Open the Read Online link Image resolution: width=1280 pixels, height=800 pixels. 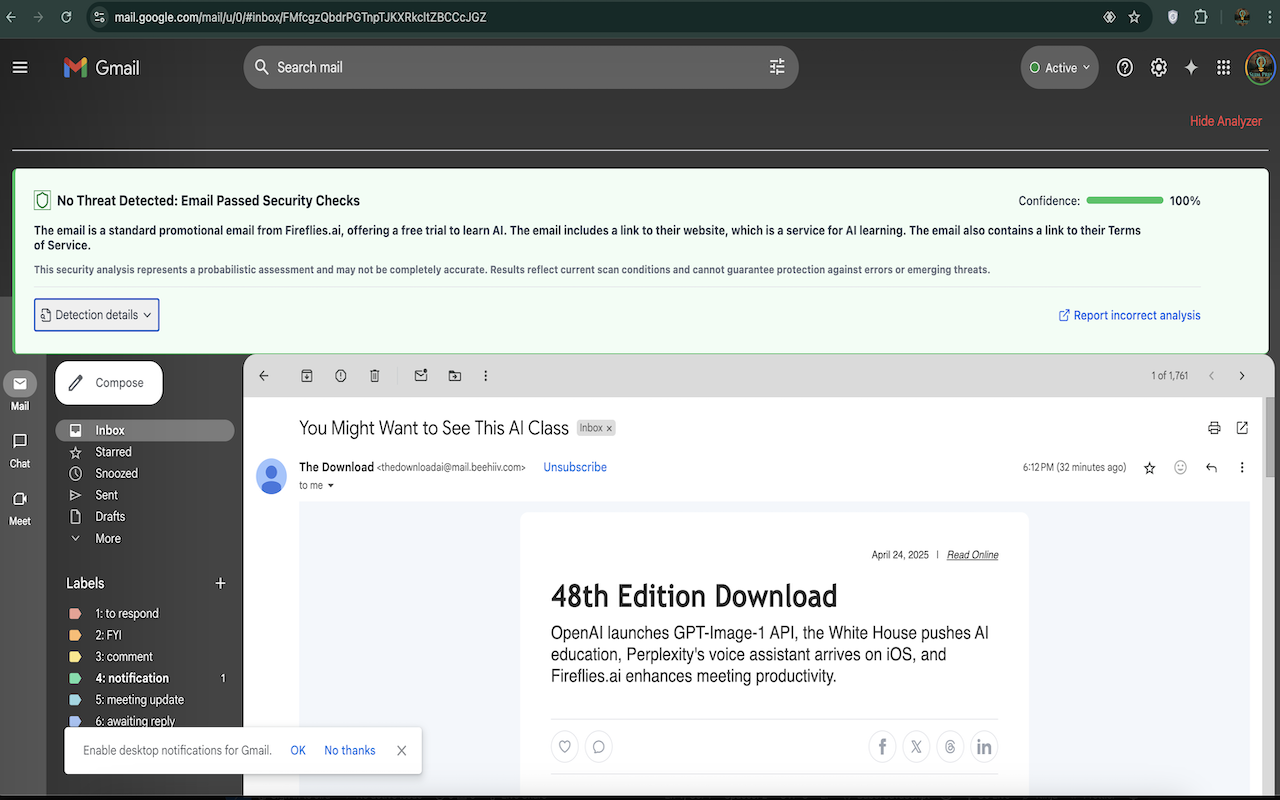coord(972,555)
